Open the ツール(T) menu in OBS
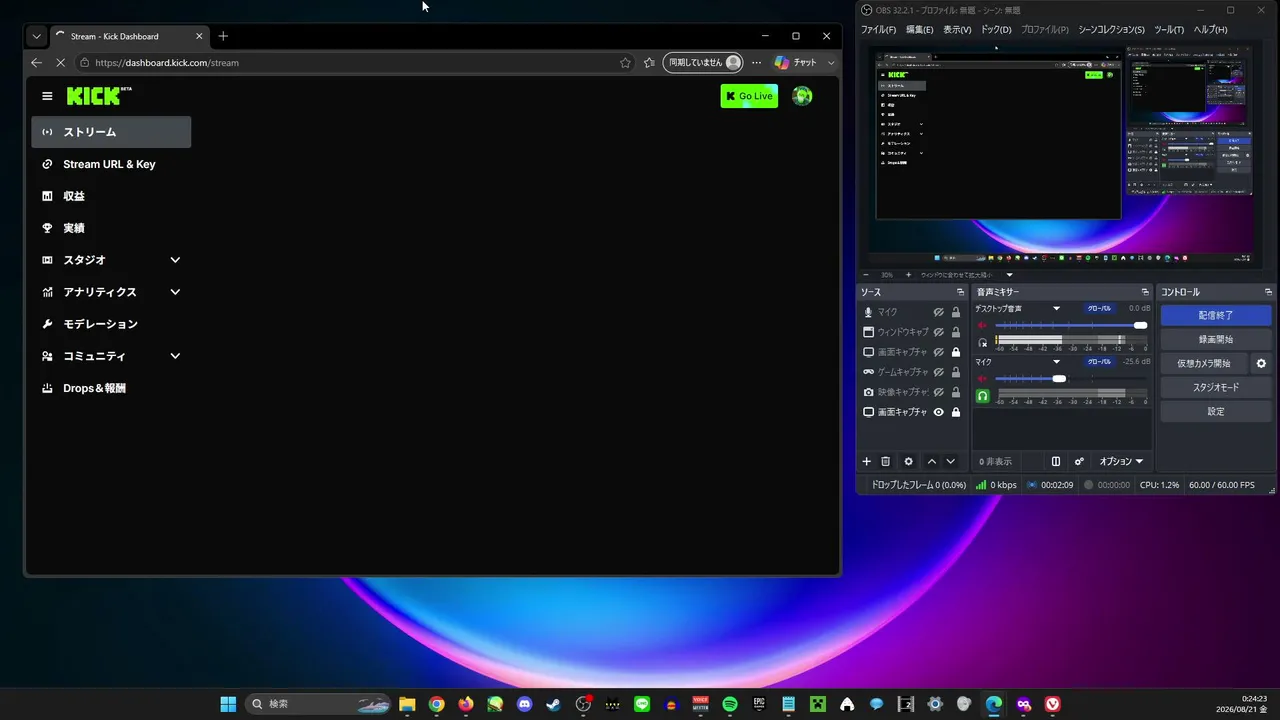Viewport: 1280px width, 720px height. [x=1170, y=30]
